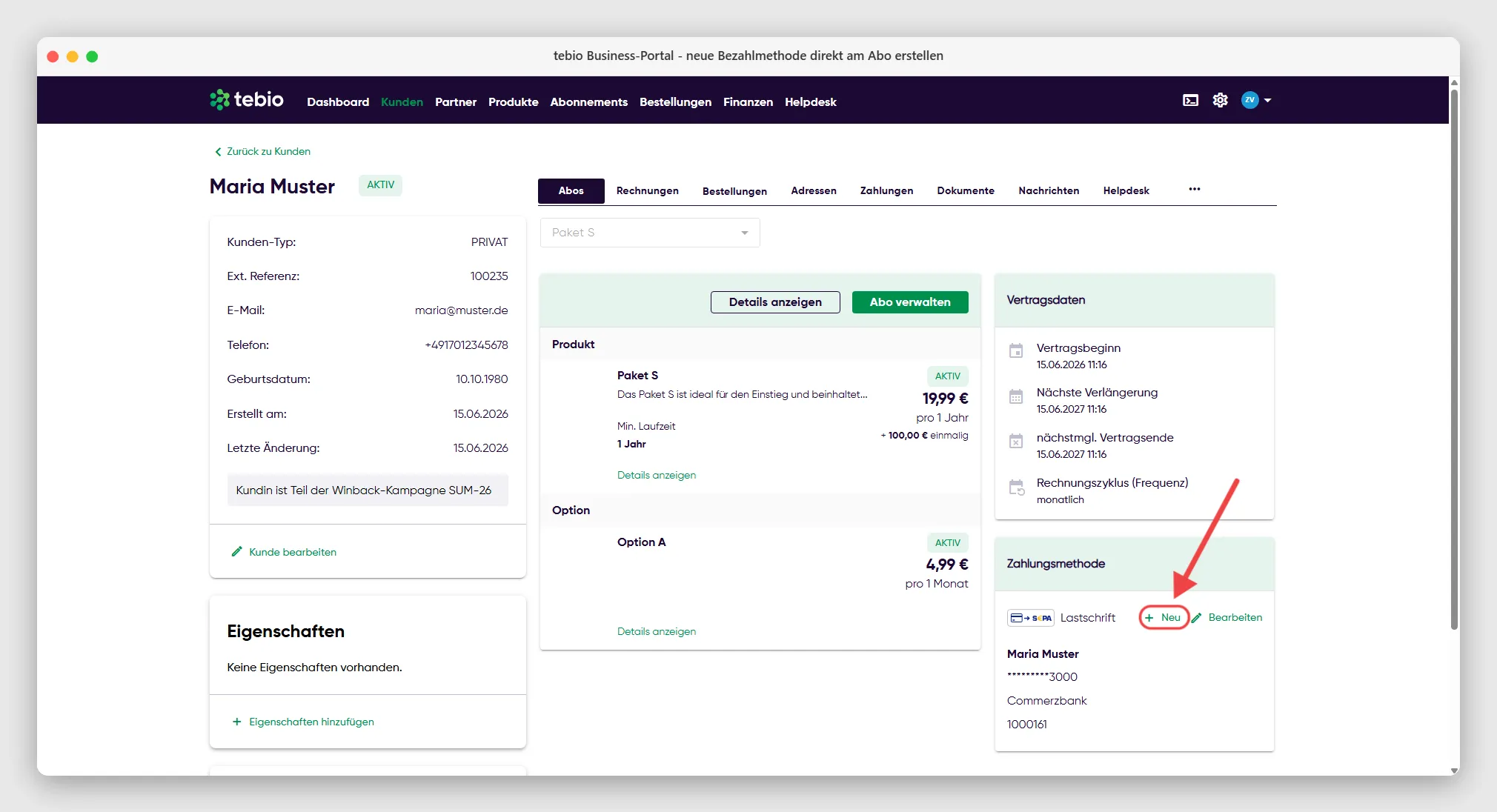This screenshot has height=812, width=1497.
Task: Switch to the Adressen tab
Action: click(x=813, y=190)
